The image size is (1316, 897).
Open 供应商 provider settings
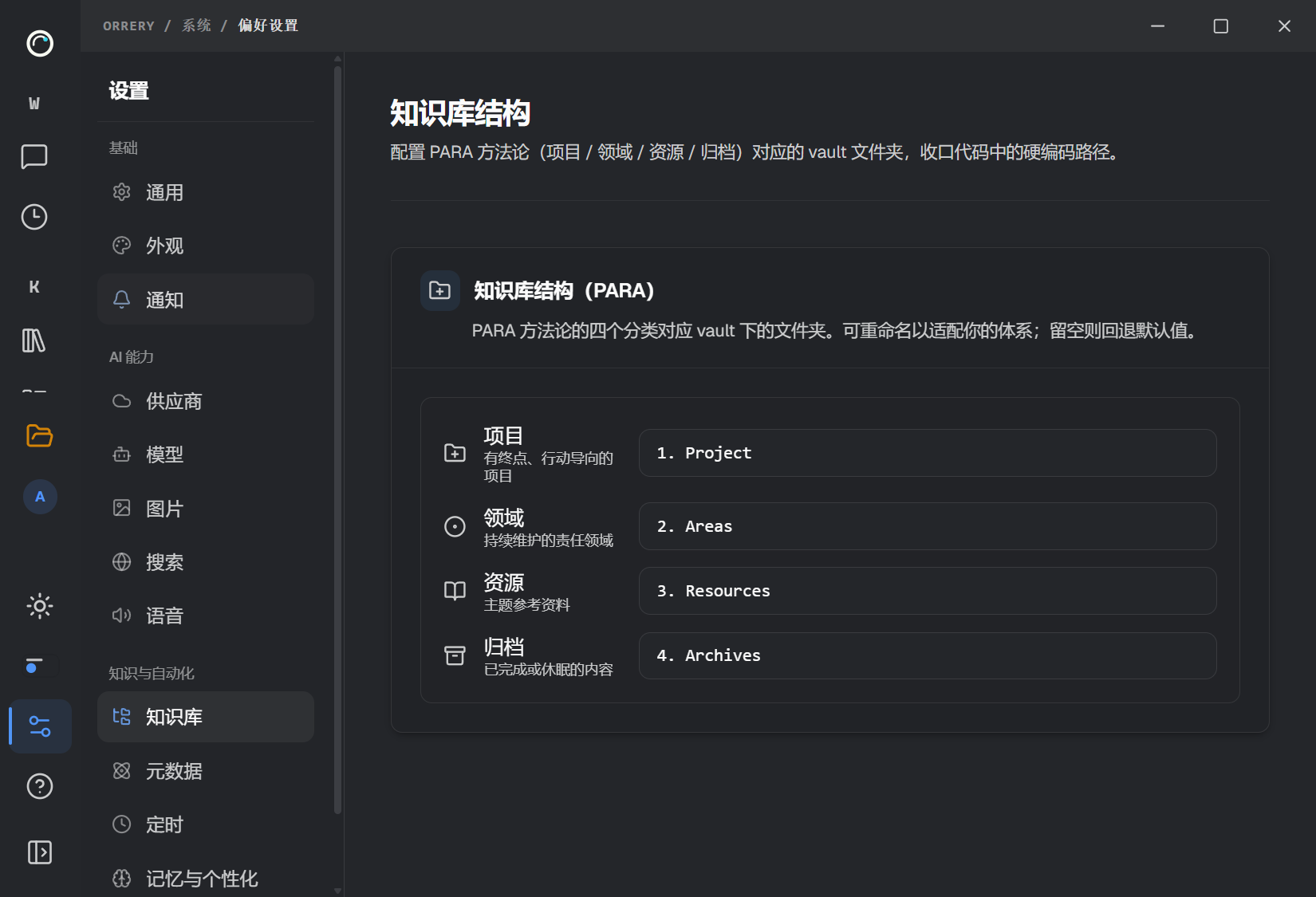click(206, 401)
